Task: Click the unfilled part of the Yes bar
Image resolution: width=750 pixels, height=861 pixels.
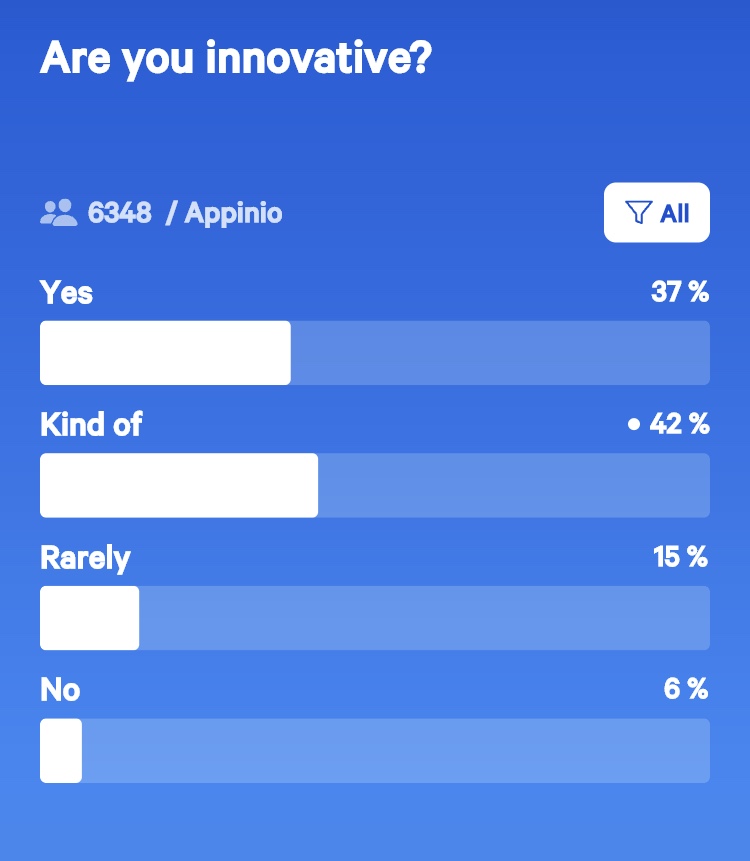Action: coord(500,353)
